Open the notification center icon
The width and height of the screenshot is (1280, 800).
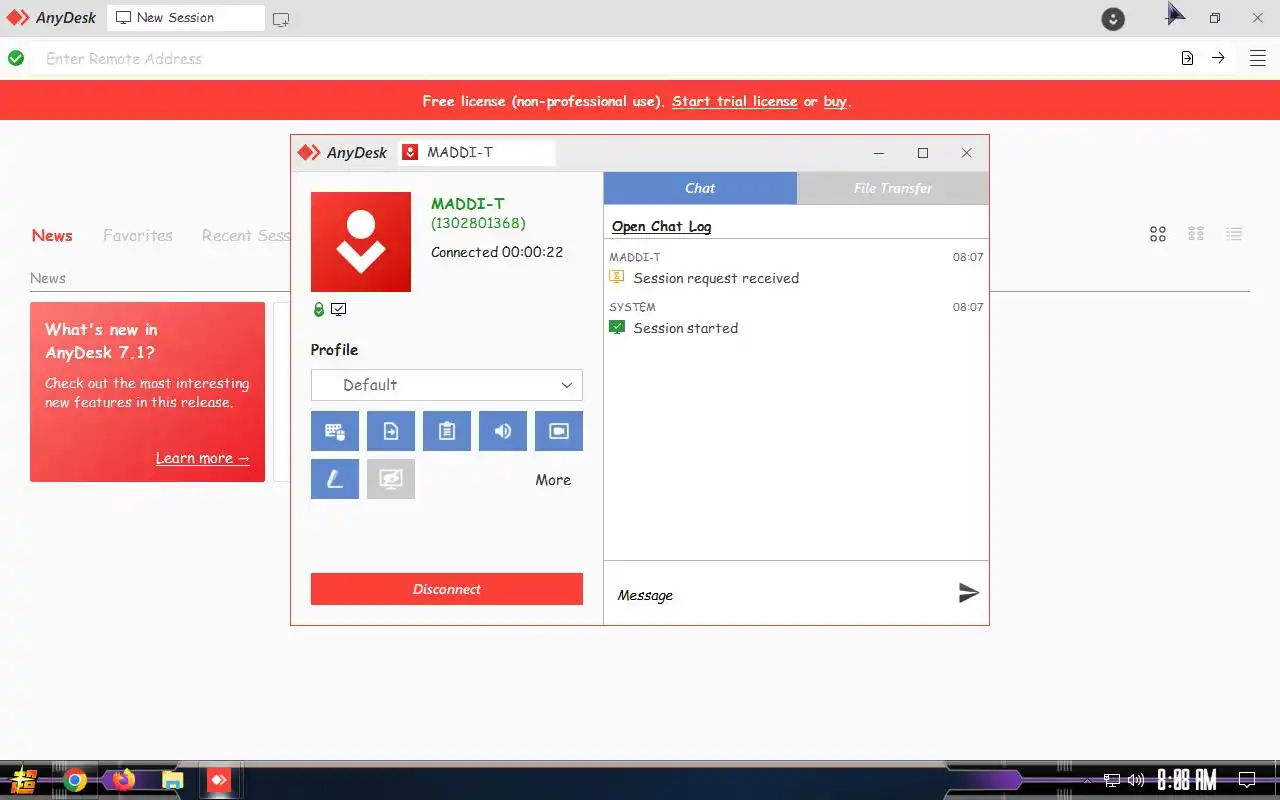(x=1247, y=780)
